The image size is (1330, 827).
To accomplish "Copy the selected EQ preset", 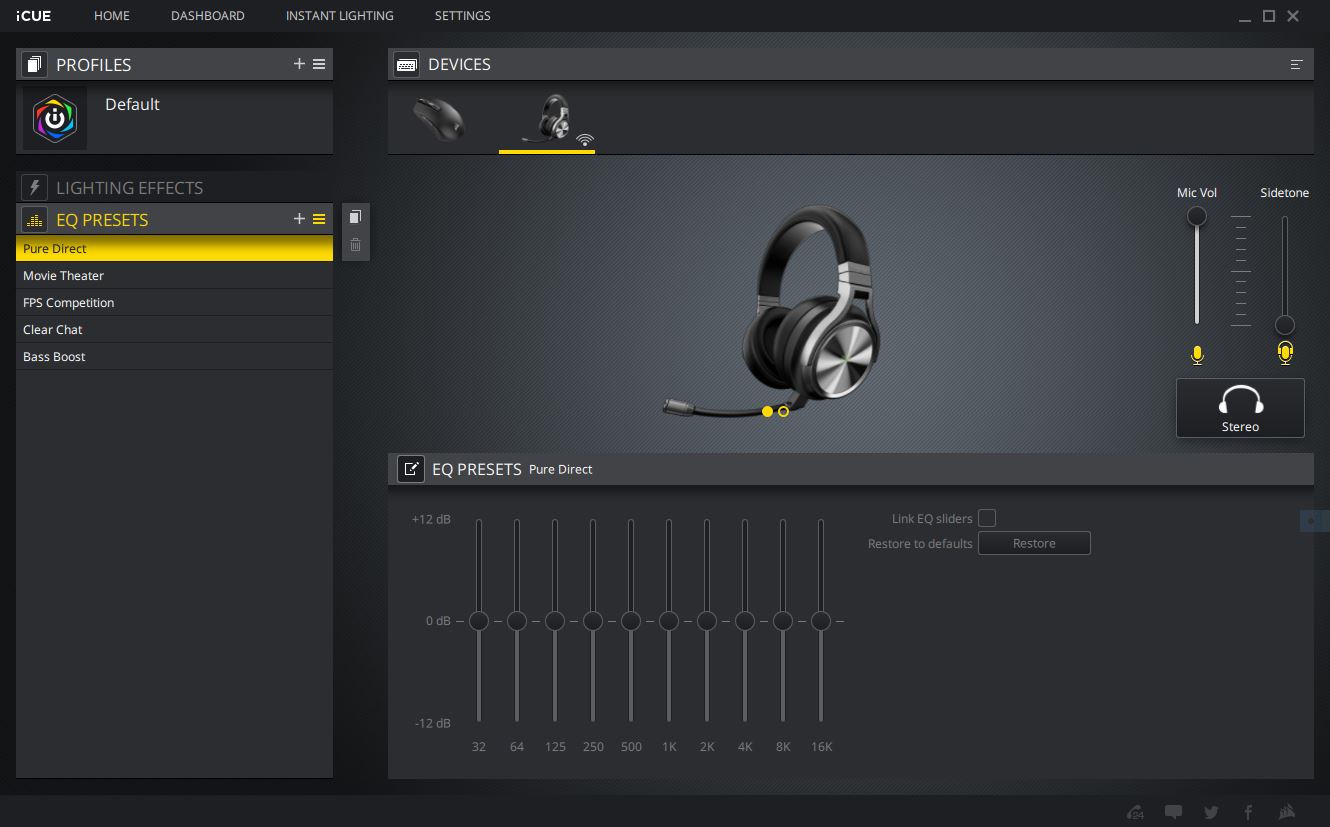I will coord(355,217).
